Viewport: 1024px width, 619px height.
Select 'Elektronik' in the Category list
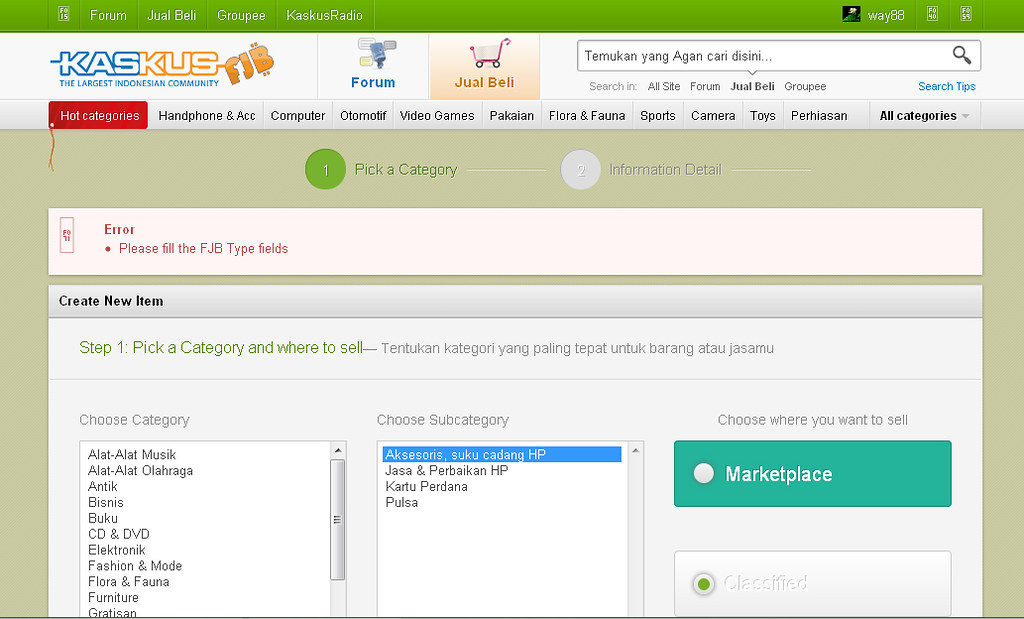(x=117, y=550)
